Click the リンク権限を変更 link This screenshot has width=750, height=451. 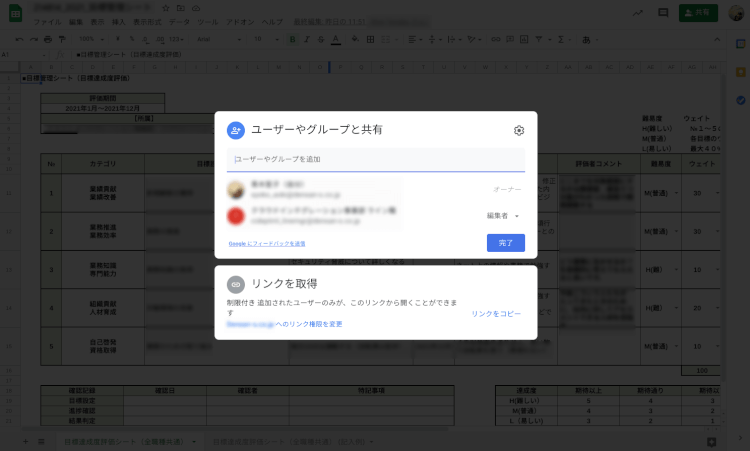pos(309,324)
